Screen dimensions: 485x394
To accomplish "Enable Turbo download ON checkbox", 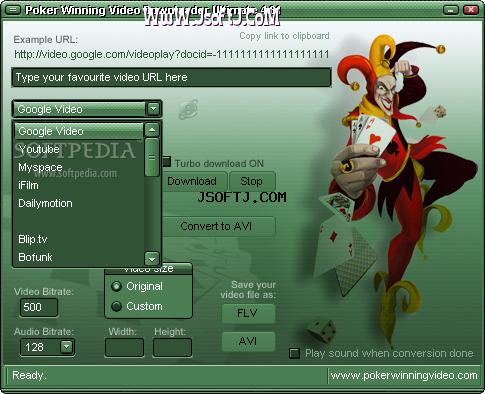I will pos(167,163).
